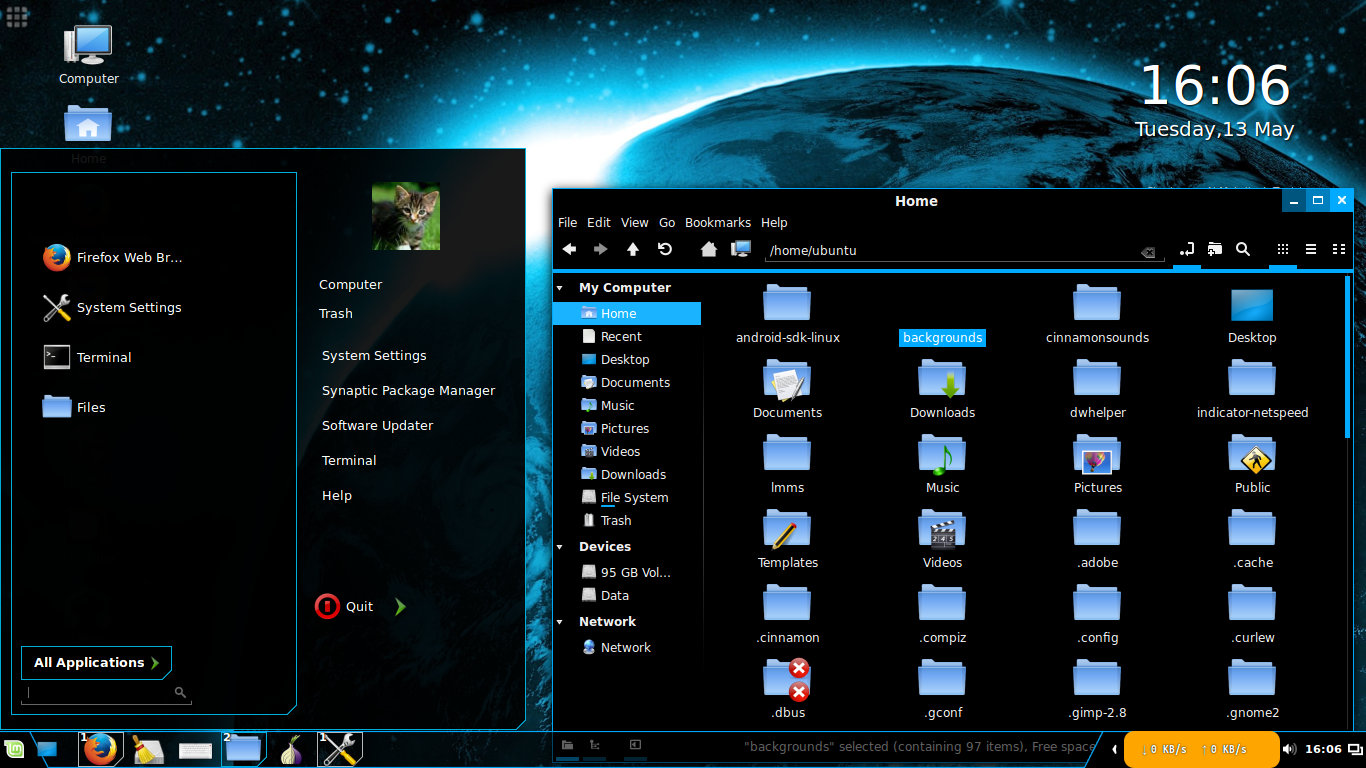Show places in the sidebar
1366x768 pixels.
(x=567, y=745)
